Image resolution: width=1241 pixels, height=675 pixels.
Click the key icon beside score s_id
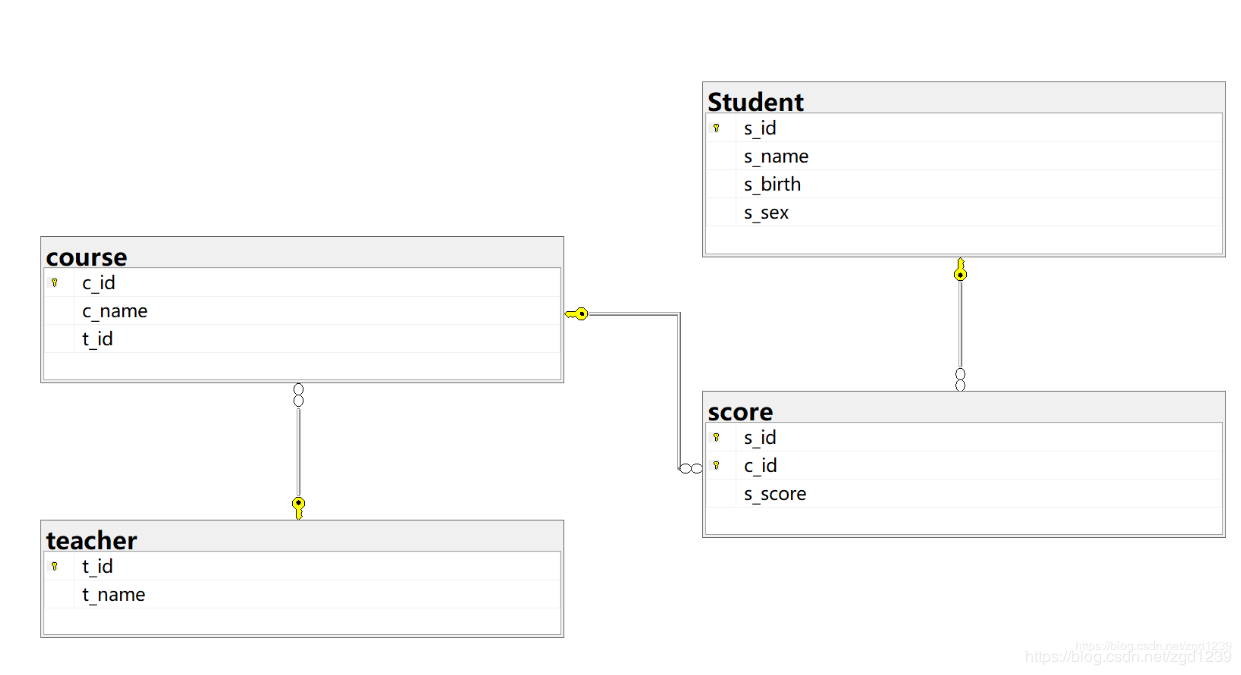coord(716,437)
